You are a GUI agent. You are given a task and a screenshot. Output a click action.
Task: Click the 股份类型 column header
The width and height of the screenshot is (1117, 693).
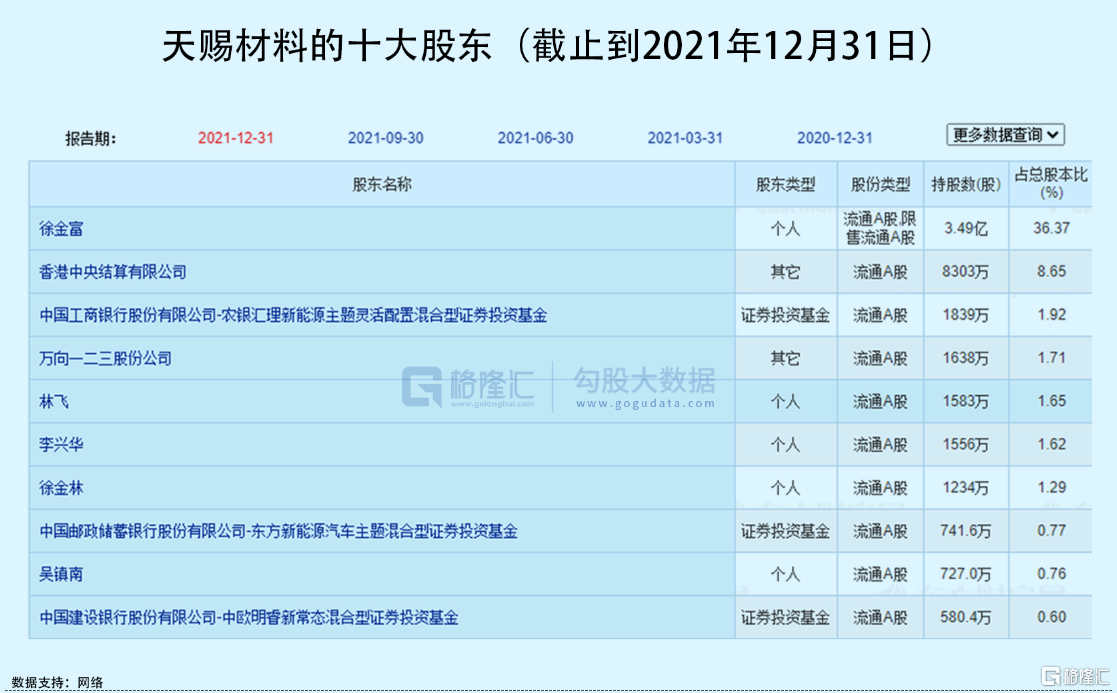click(880, 184)
